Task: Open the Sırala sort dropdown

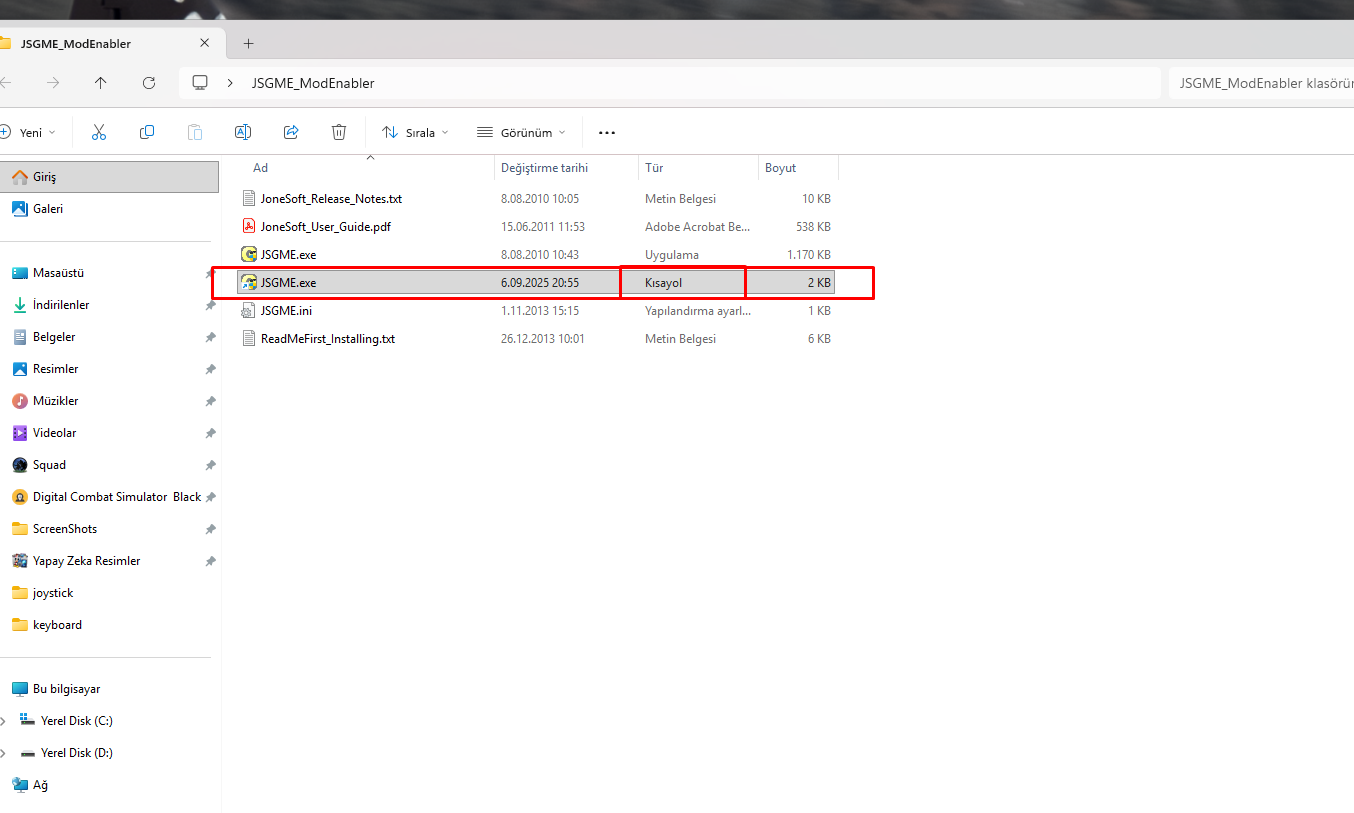Action: click(x=415, y=132)
